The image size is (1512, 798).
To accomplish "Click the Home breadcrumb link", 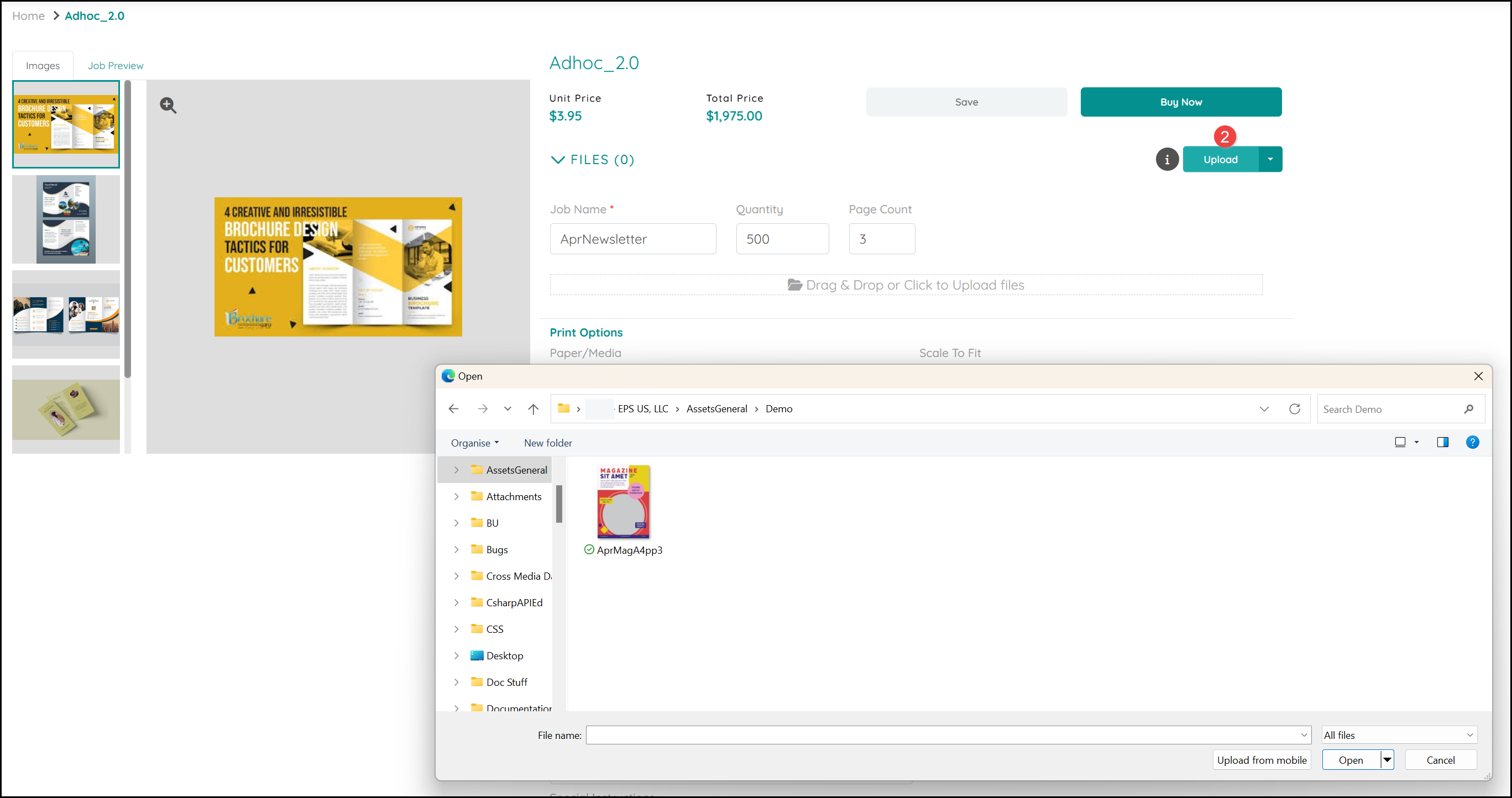I will (x=28, y=16).
